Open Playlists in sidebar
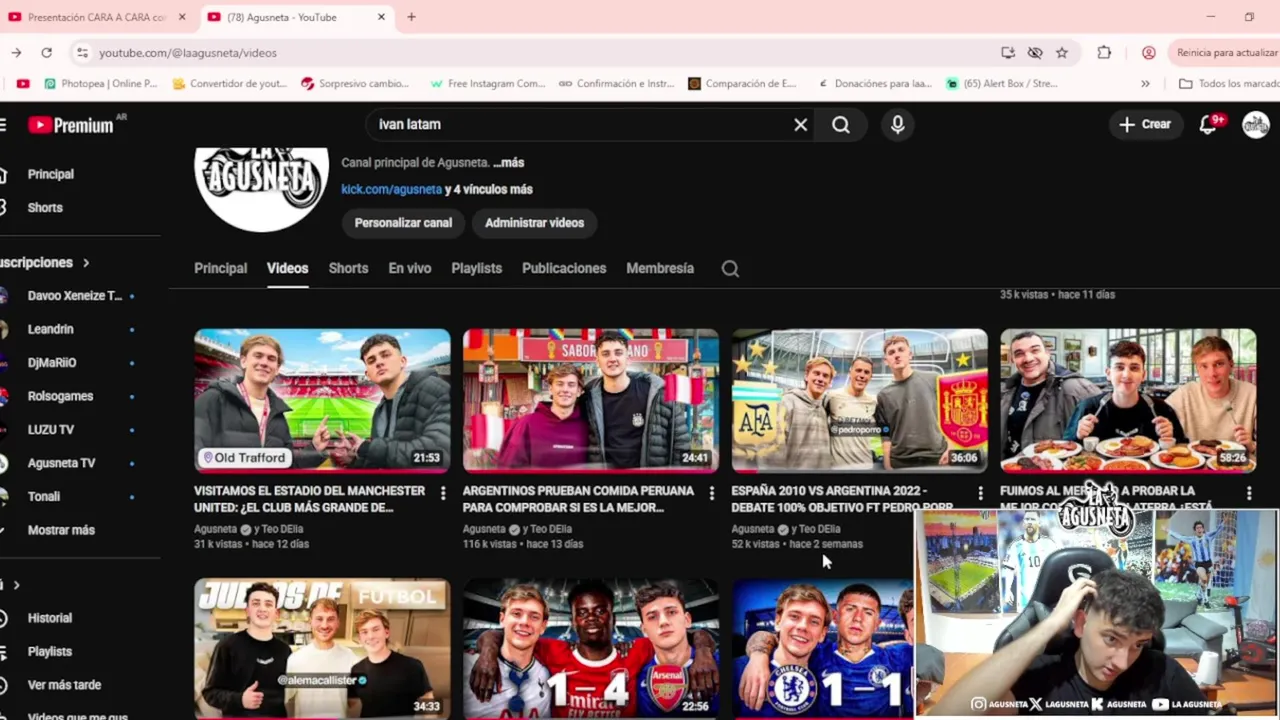This screenshot has width=1280, height=720. pyautogui.click(x=50, y=652)
